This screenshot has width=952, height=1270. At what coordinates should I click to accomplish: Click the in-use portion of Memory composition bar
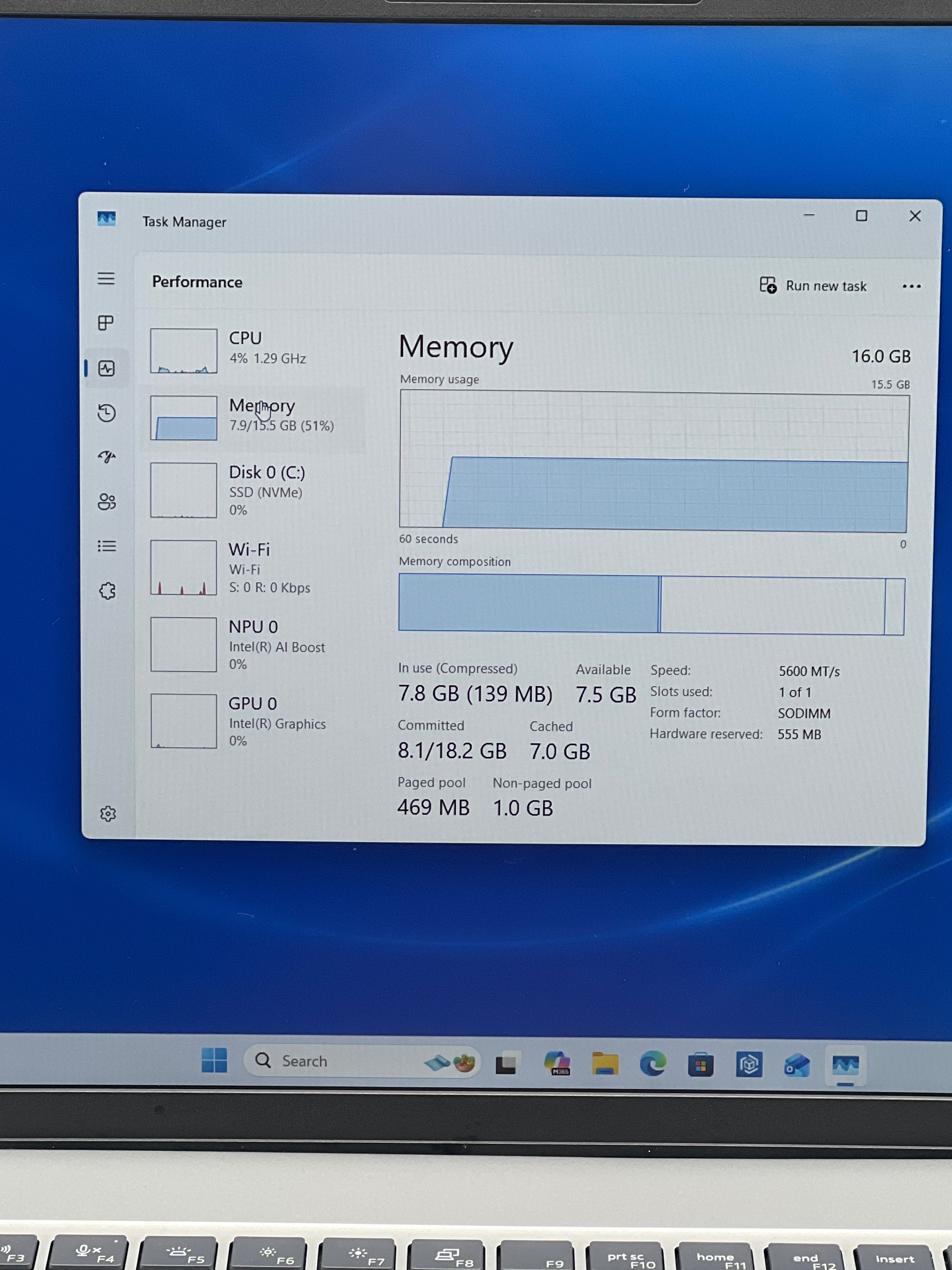529,604
